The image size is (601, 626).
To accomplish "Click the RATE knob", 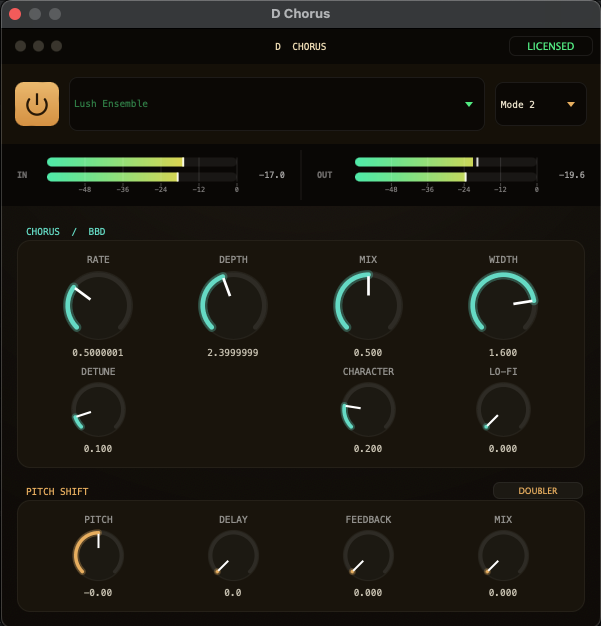I will (x=98, y=305).
